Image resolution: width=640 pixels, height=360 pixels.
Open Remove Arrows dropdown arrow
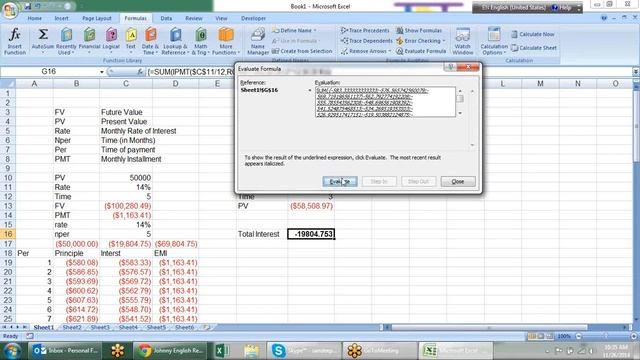(x=389, y=51)
